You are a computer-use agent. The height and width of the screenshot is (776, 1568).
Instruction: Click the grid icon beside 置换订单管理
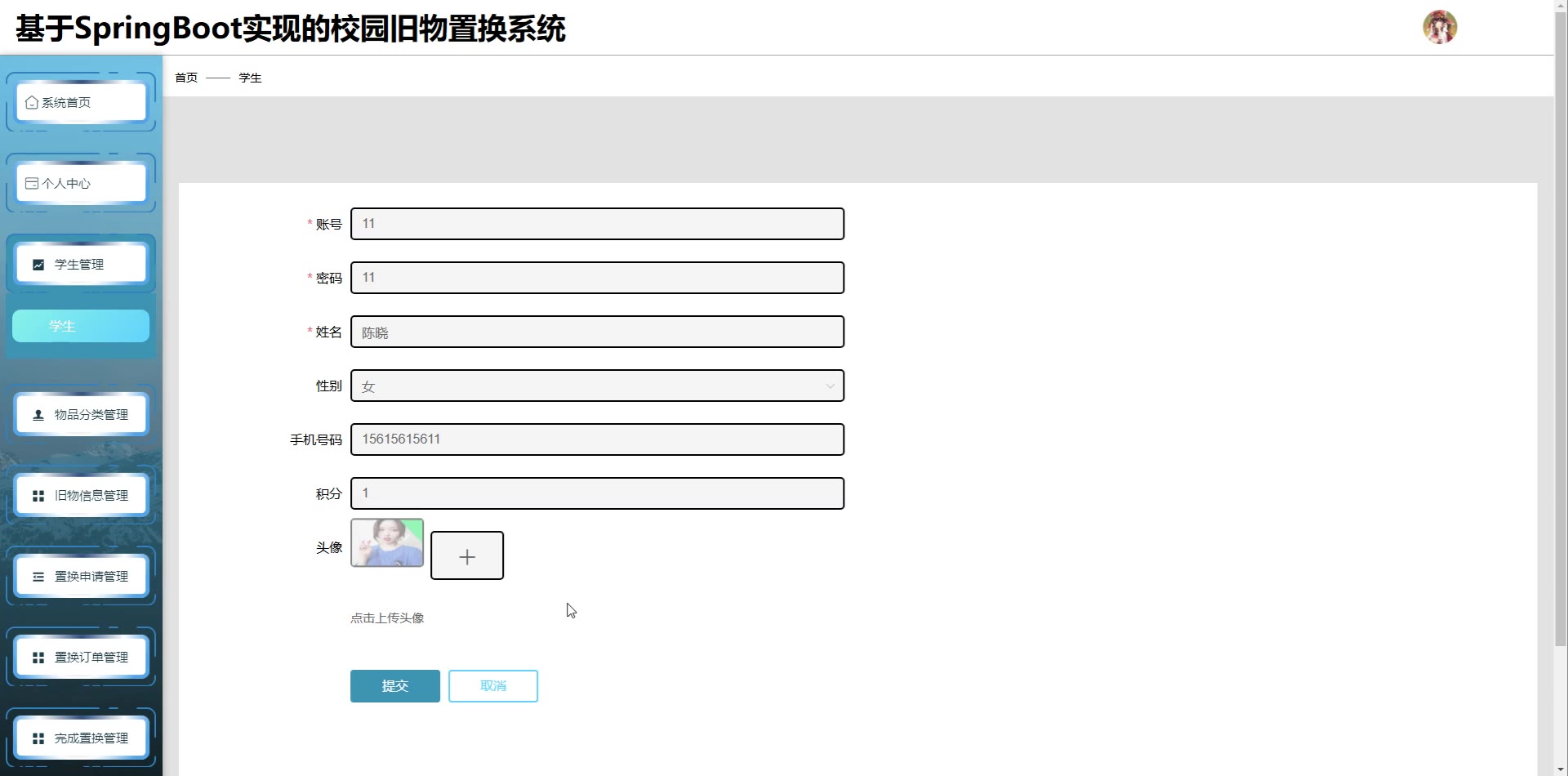(38, 658)
